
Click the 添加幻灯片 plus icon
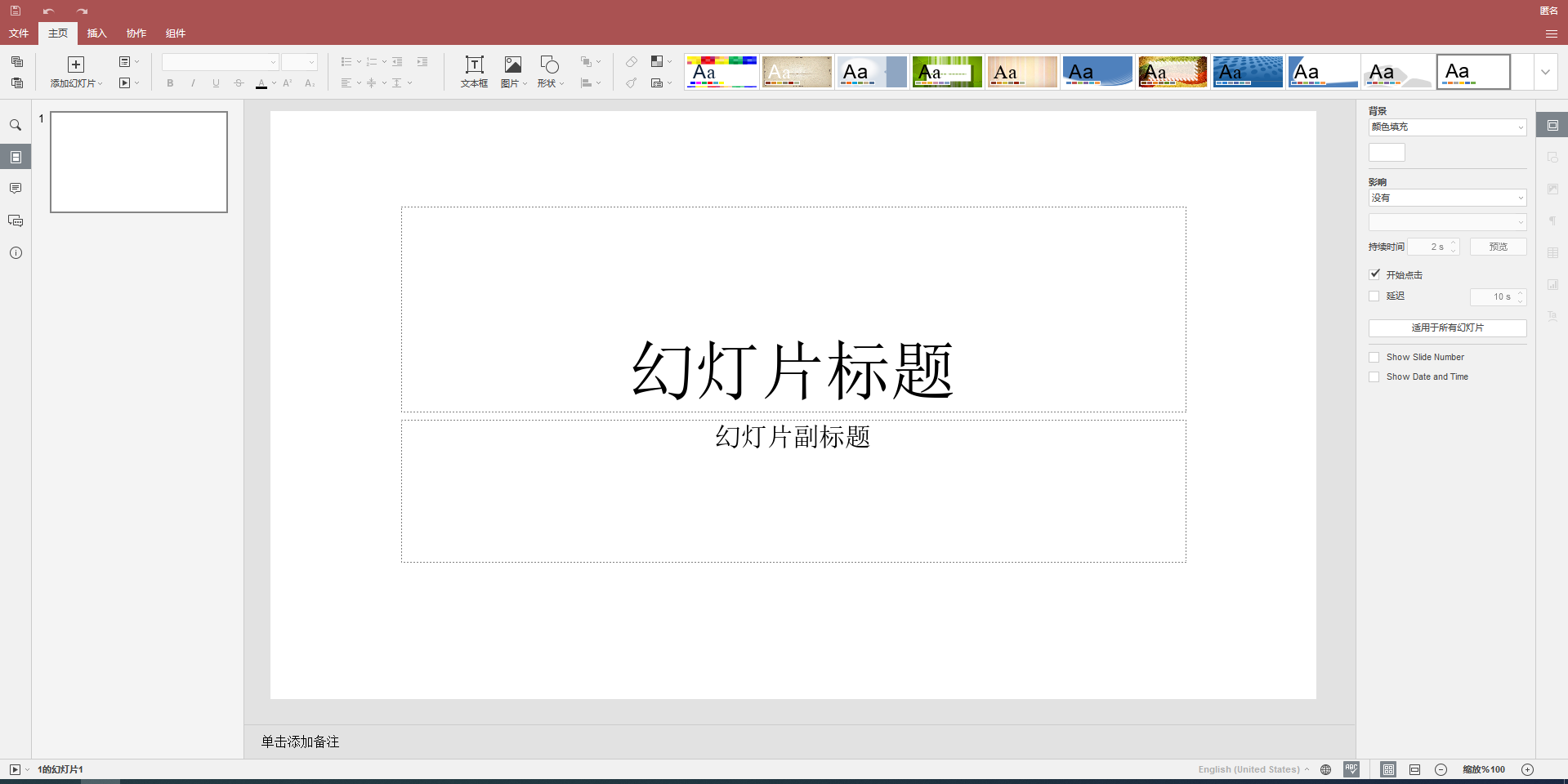pos(76,65)
